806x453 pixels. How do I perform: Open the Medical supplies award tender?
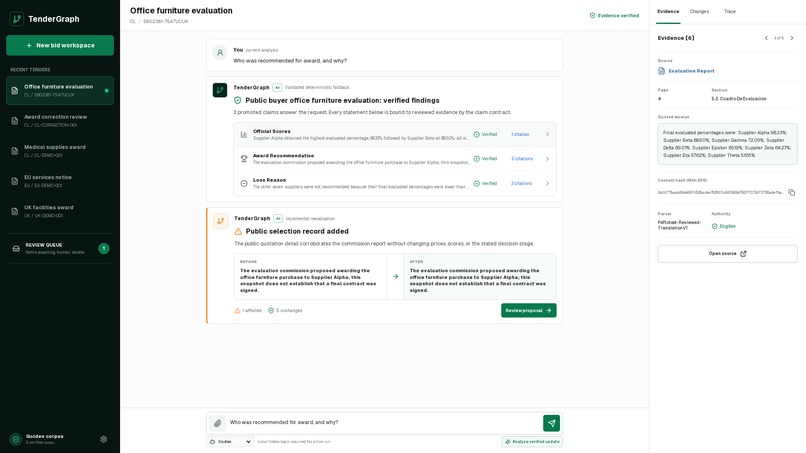pos(60,151)
